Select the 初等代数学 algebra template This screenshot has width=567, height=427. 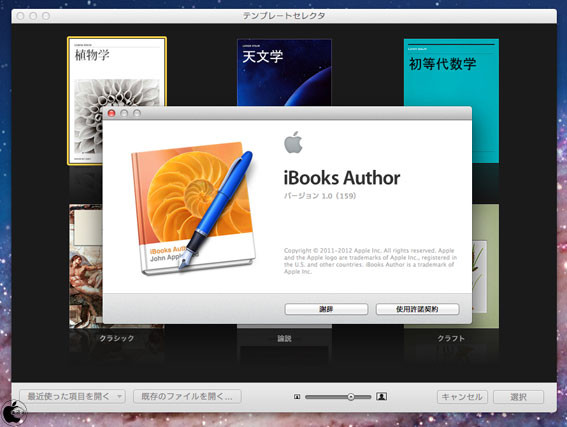click(451, 72)
